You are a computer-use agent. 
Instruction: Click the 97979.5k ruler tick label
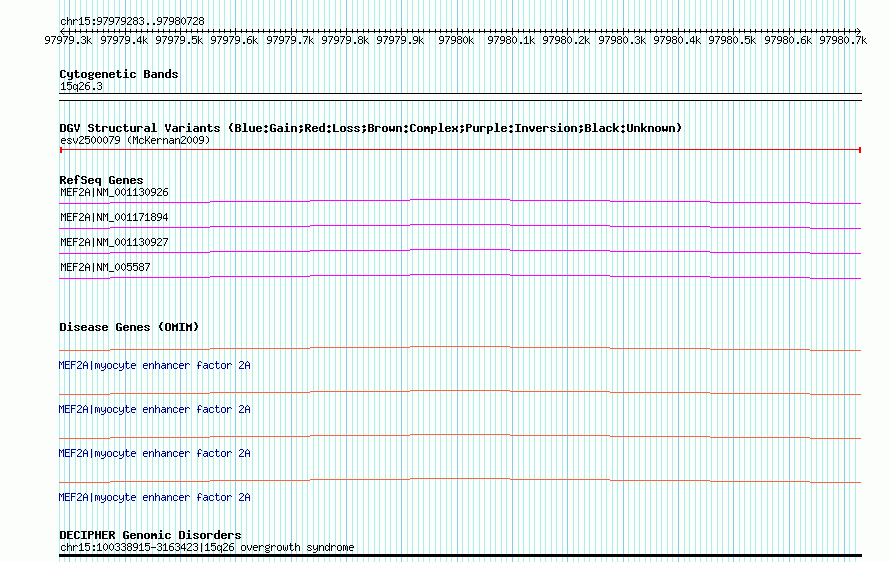click(179, 40)
